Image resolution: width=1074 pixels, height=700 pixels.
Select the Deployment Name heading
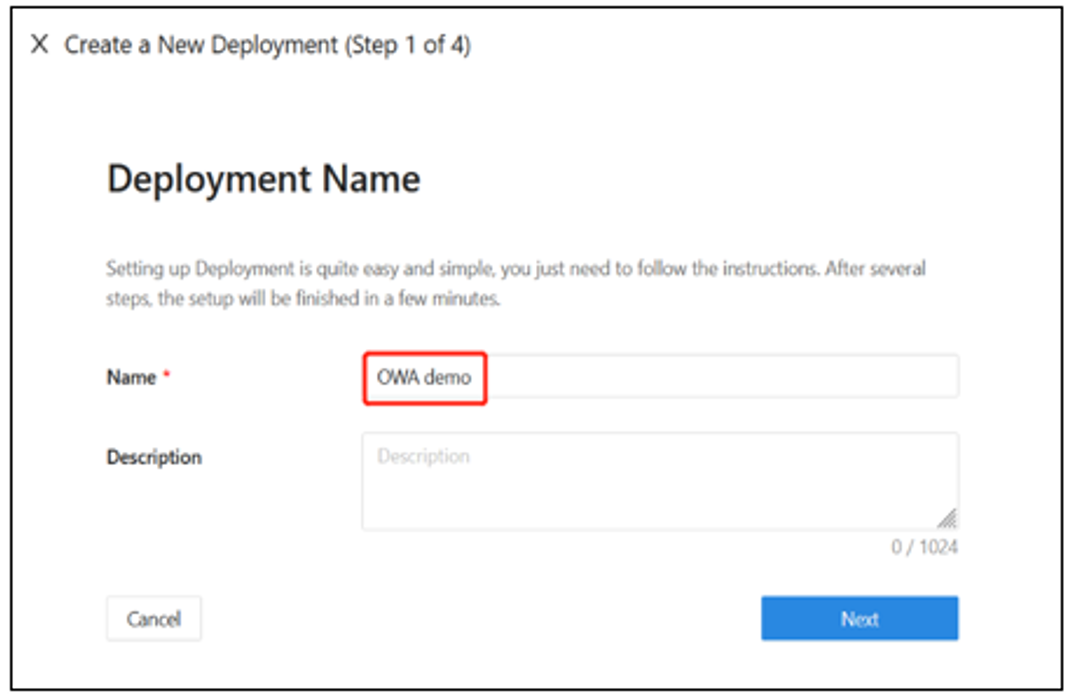[264, 179]
